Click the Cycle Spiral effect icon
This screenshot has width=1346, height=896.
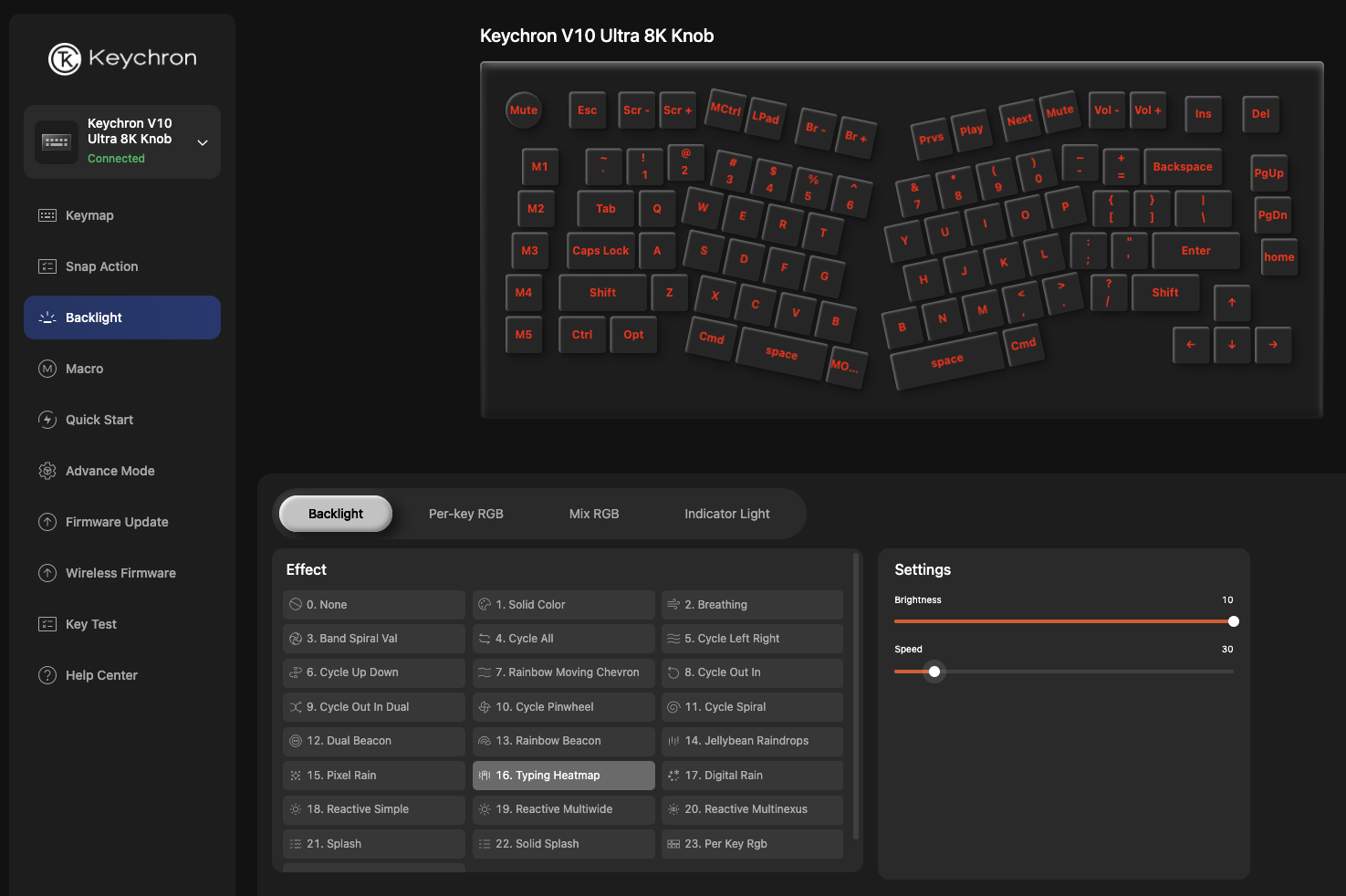point(673,707)
